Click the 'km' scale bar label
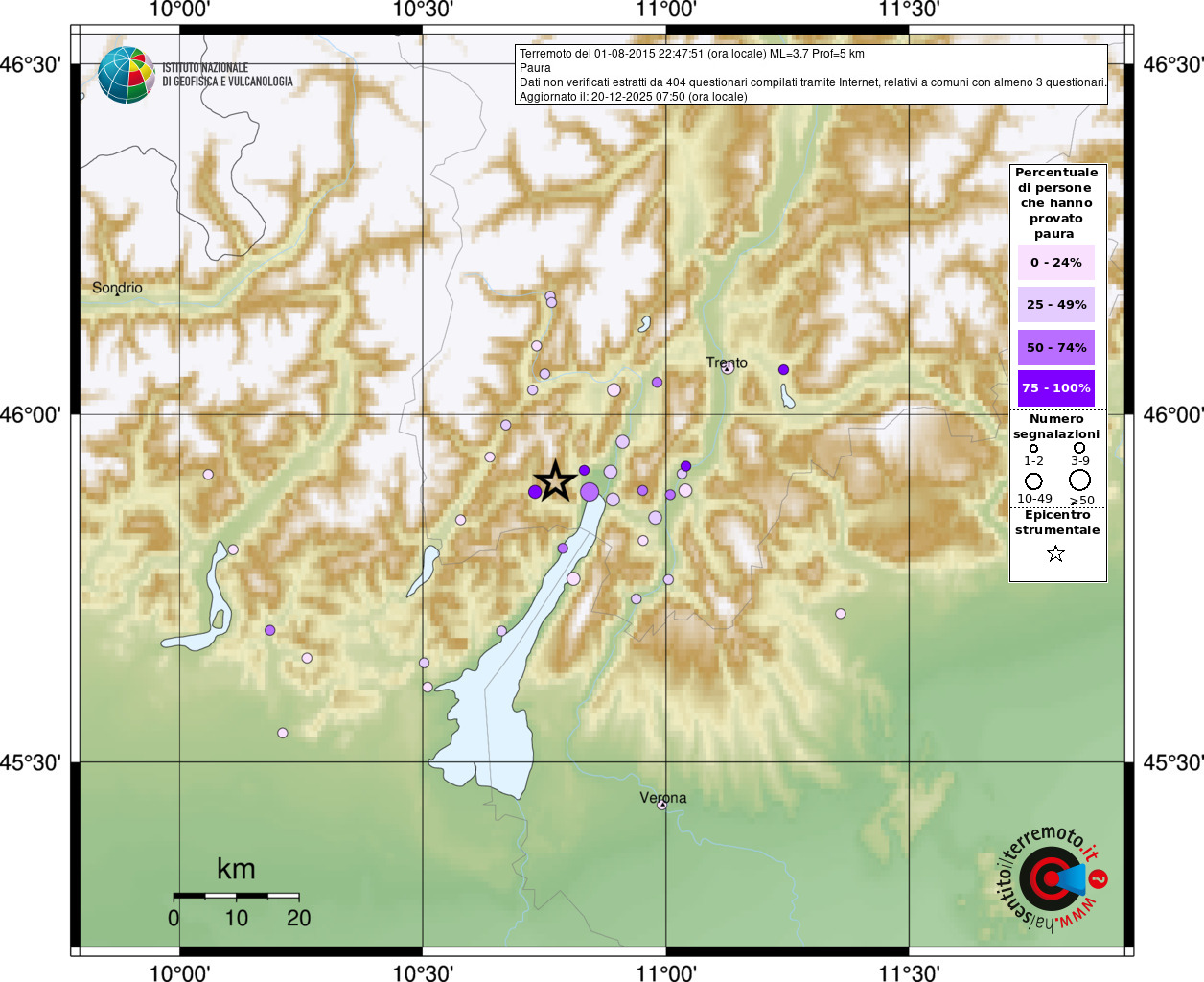The image size is (1204, 982). pos(236,869)
